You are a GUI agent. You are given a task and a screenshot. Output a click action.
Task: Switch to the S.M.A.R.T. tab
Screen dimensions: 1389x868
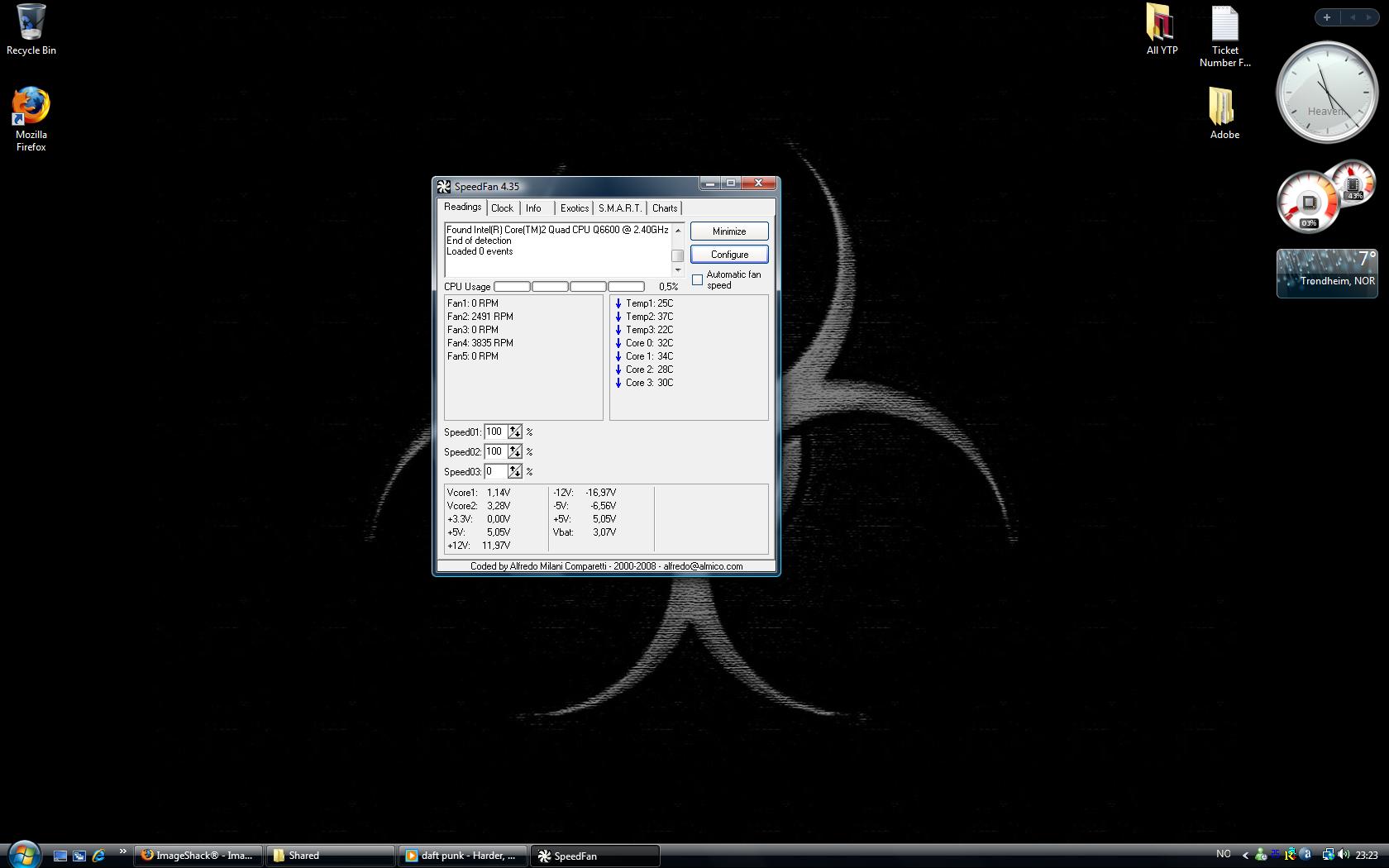(x=620, y=208)
